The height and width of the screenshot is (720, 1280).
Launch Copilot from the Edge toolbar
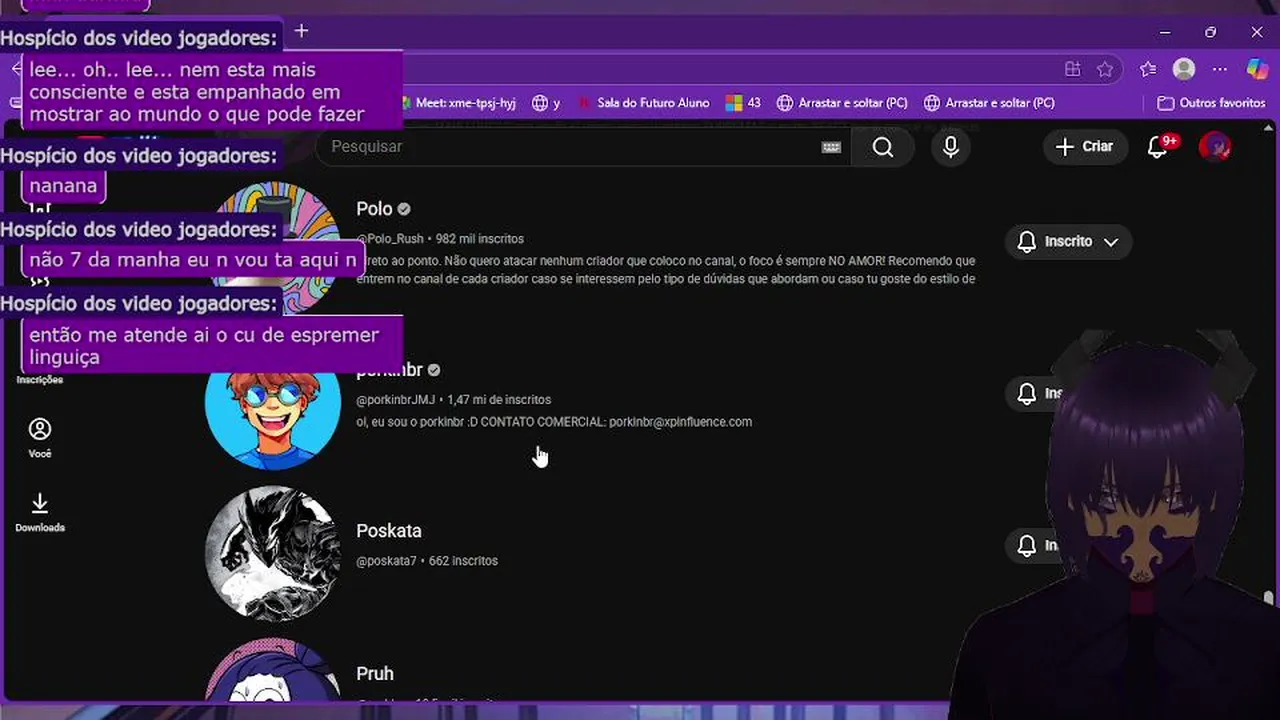click(x=1257, y=69)
